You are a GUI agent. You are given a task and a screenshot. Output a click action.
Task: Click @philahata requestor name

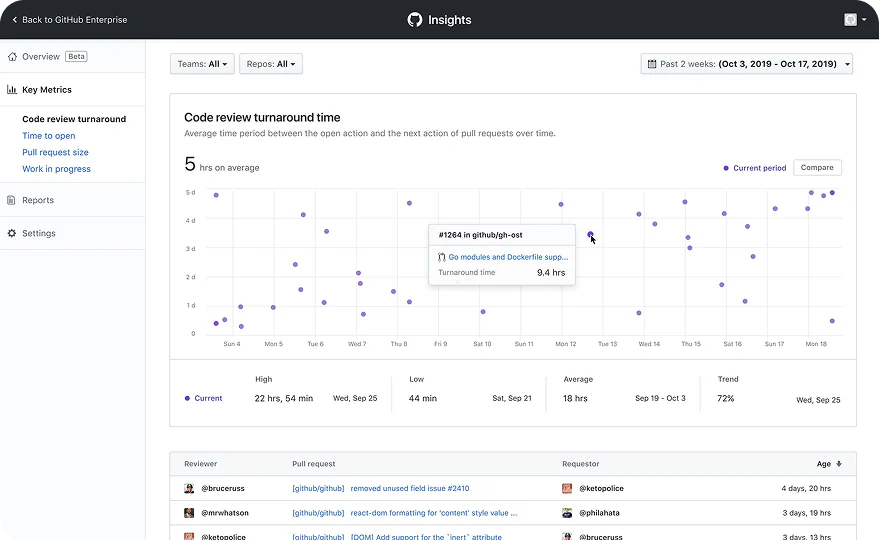point(599,513)
